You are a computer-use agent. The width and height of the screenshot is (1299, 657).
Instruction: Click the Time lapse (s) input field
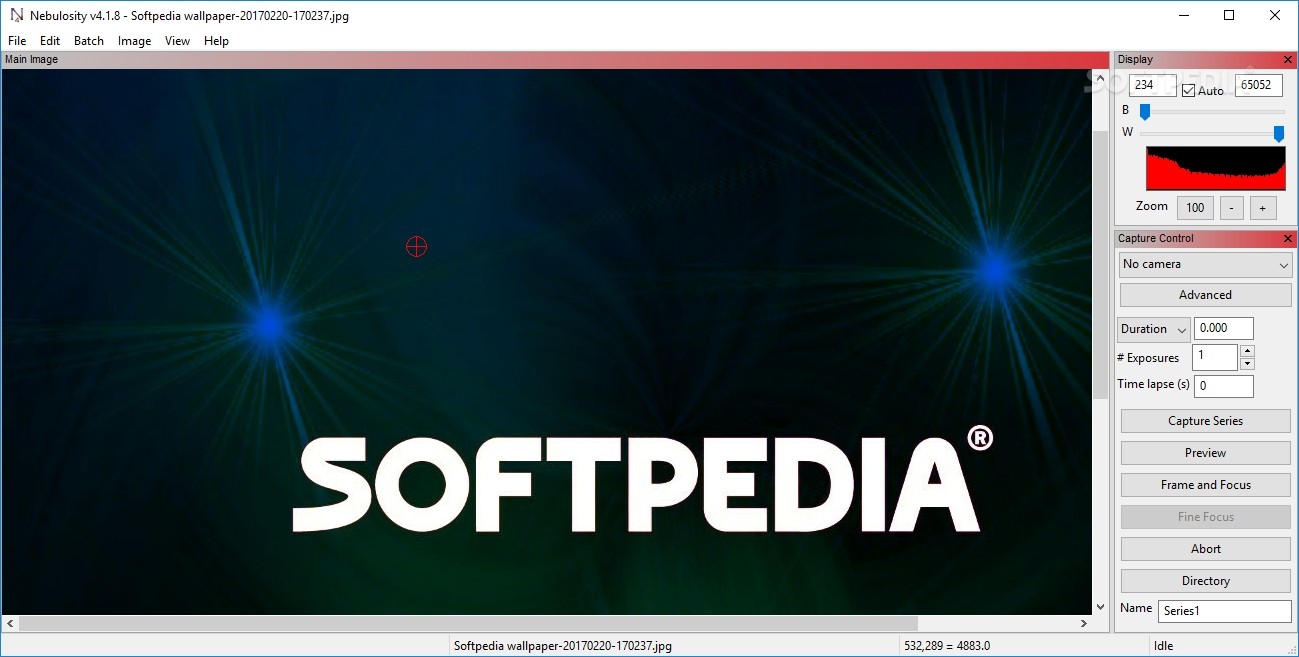pyautogui.click(x=1224, y=386)
